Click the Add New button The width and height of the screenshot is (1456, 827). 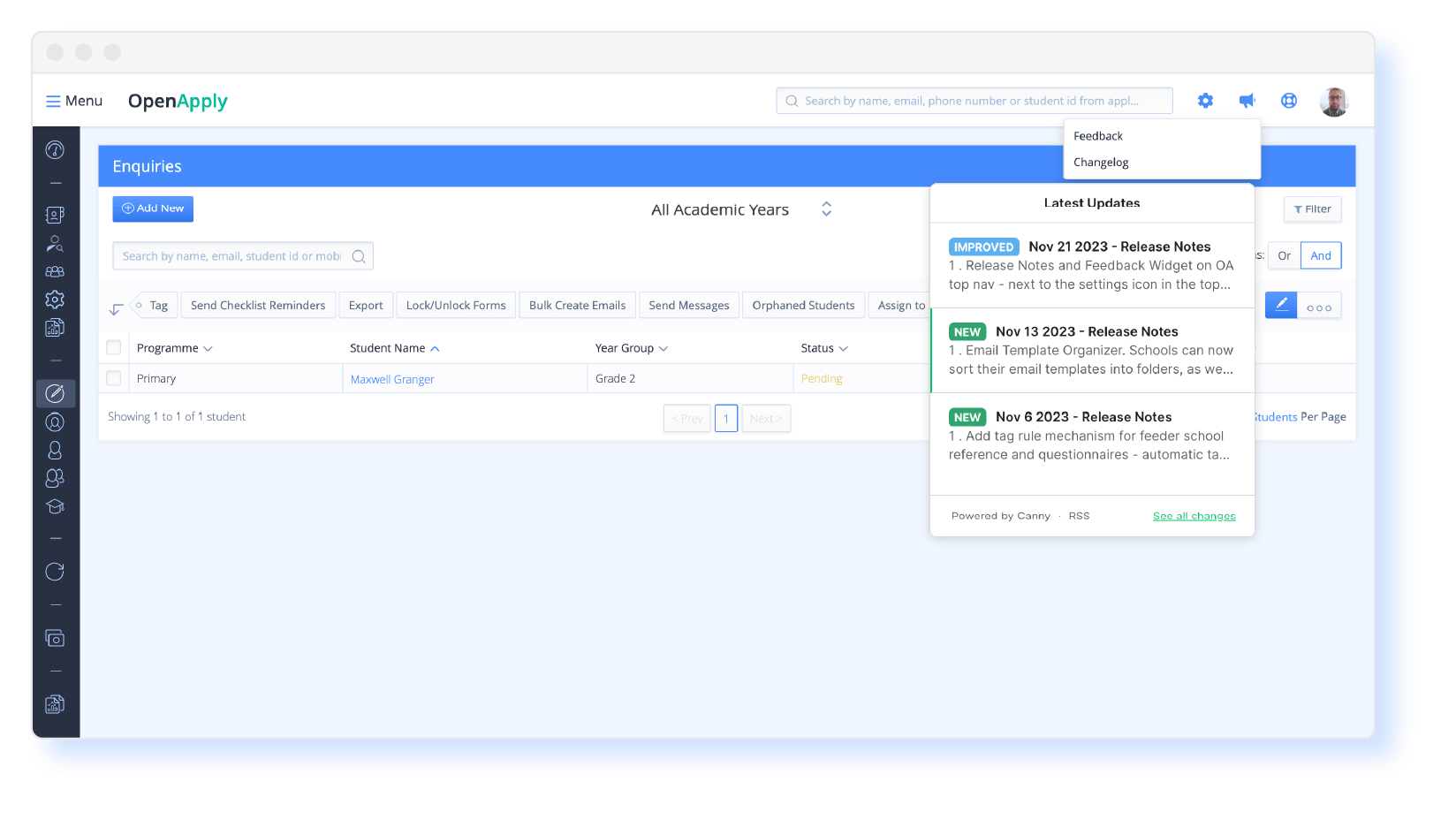point(153,209)
